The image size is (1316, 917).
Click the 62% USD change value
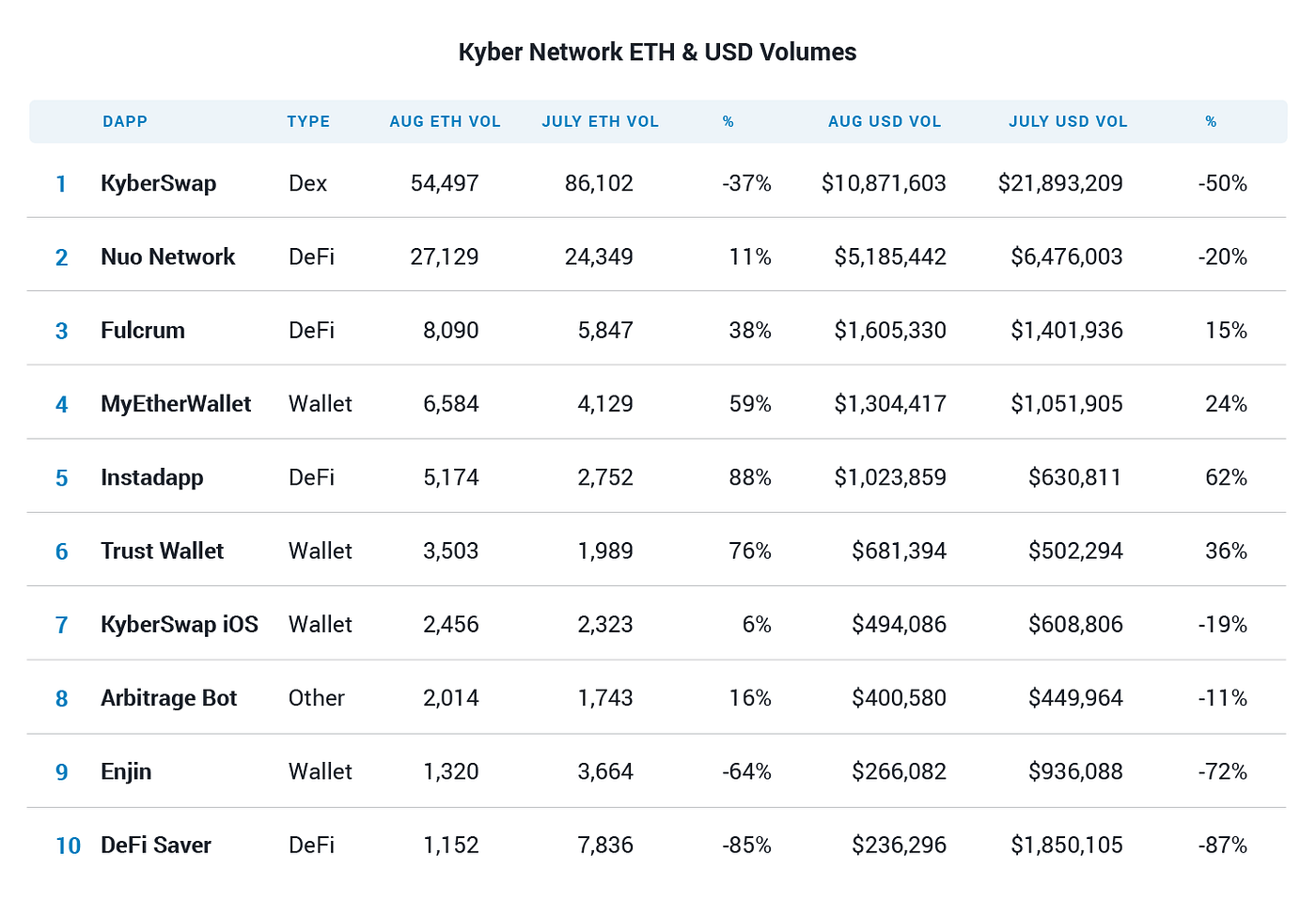pos(1227,477)
